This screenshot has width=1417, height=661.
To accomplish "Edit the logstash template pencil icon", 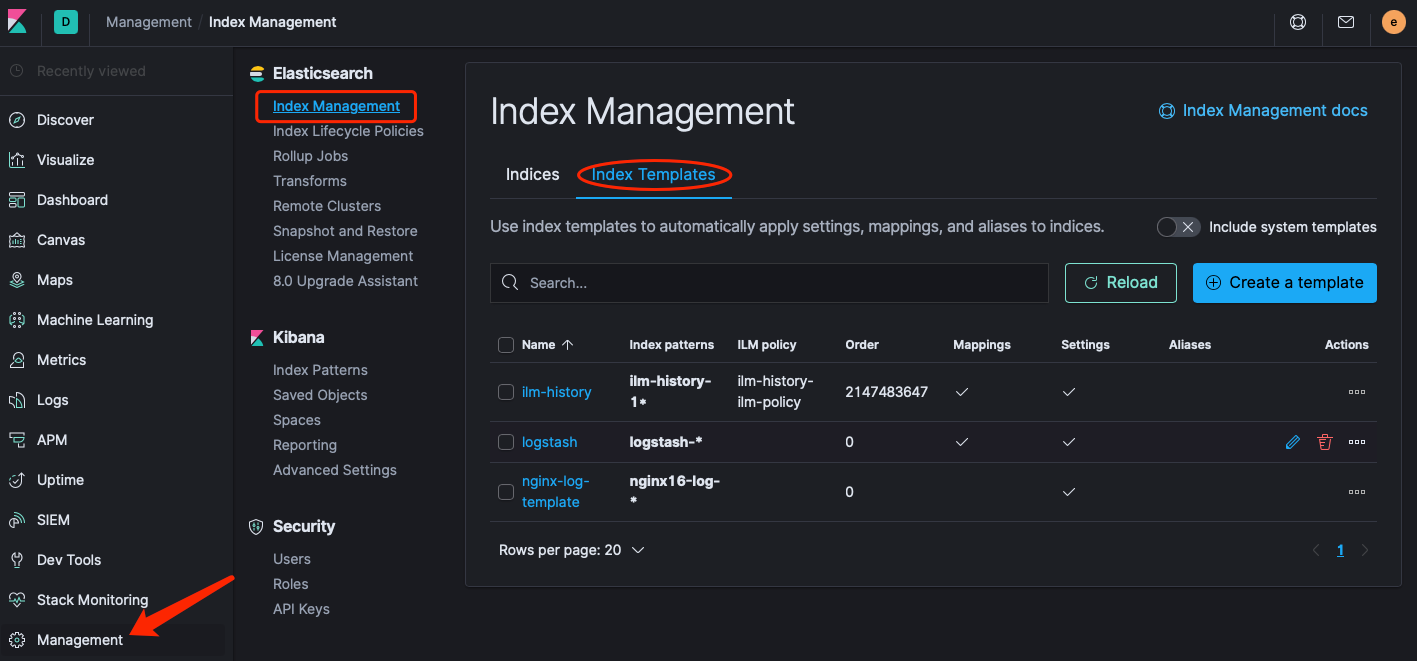I will click(1293, 442).
